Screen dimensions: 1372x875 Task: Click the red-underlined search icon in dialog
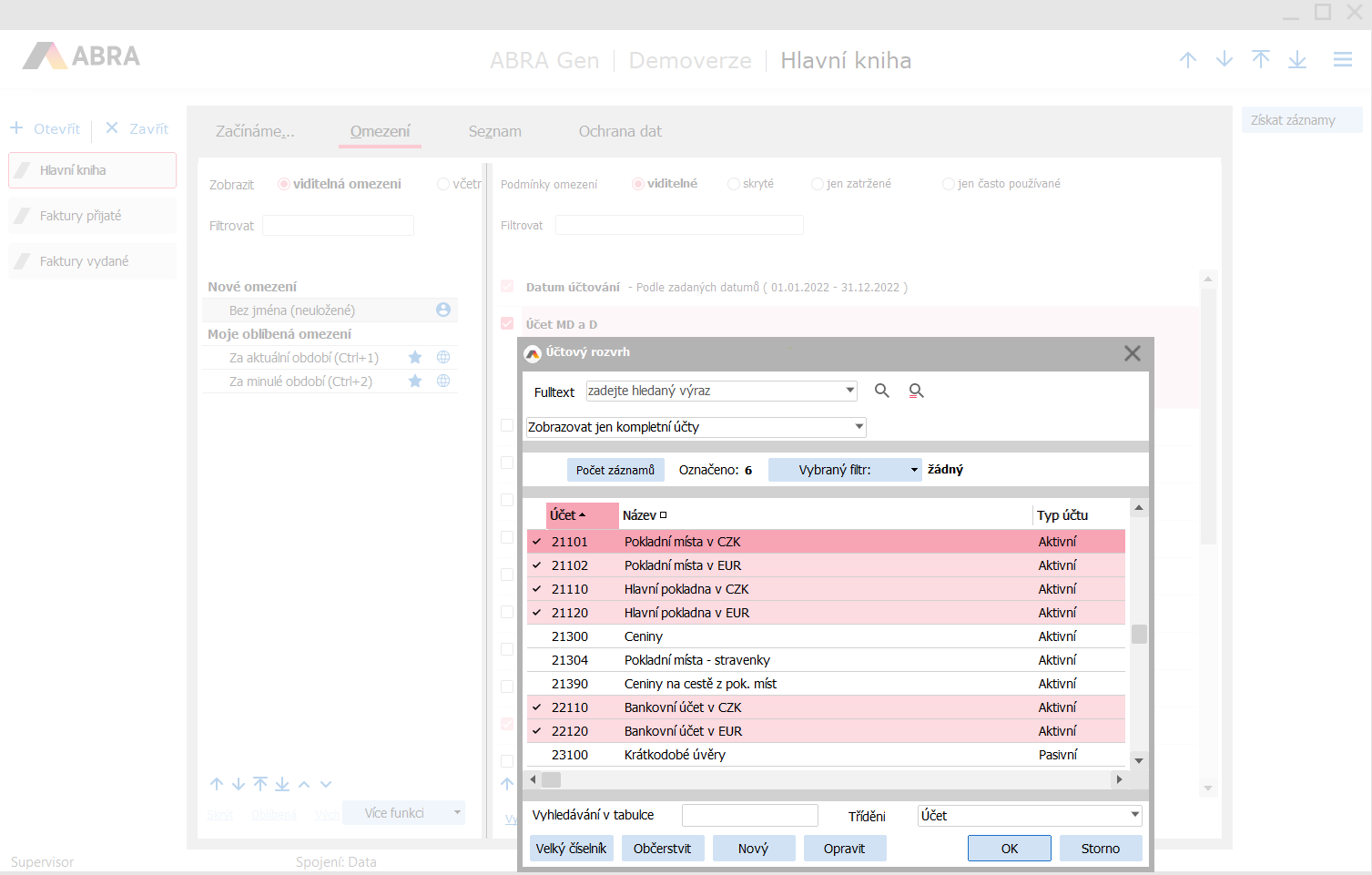click(x=916, y=391)
